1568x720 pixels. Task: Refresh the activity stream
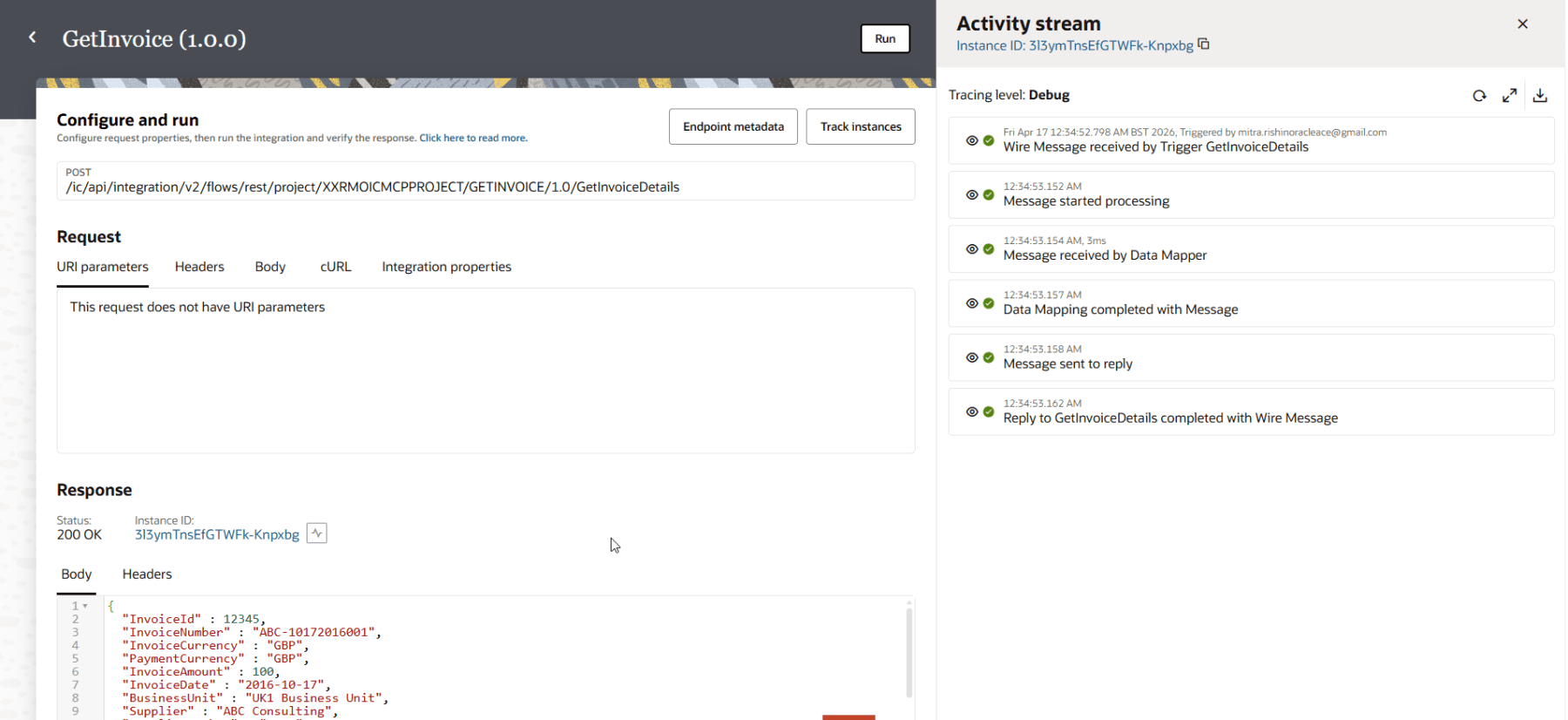click(x=1479, y=96)
